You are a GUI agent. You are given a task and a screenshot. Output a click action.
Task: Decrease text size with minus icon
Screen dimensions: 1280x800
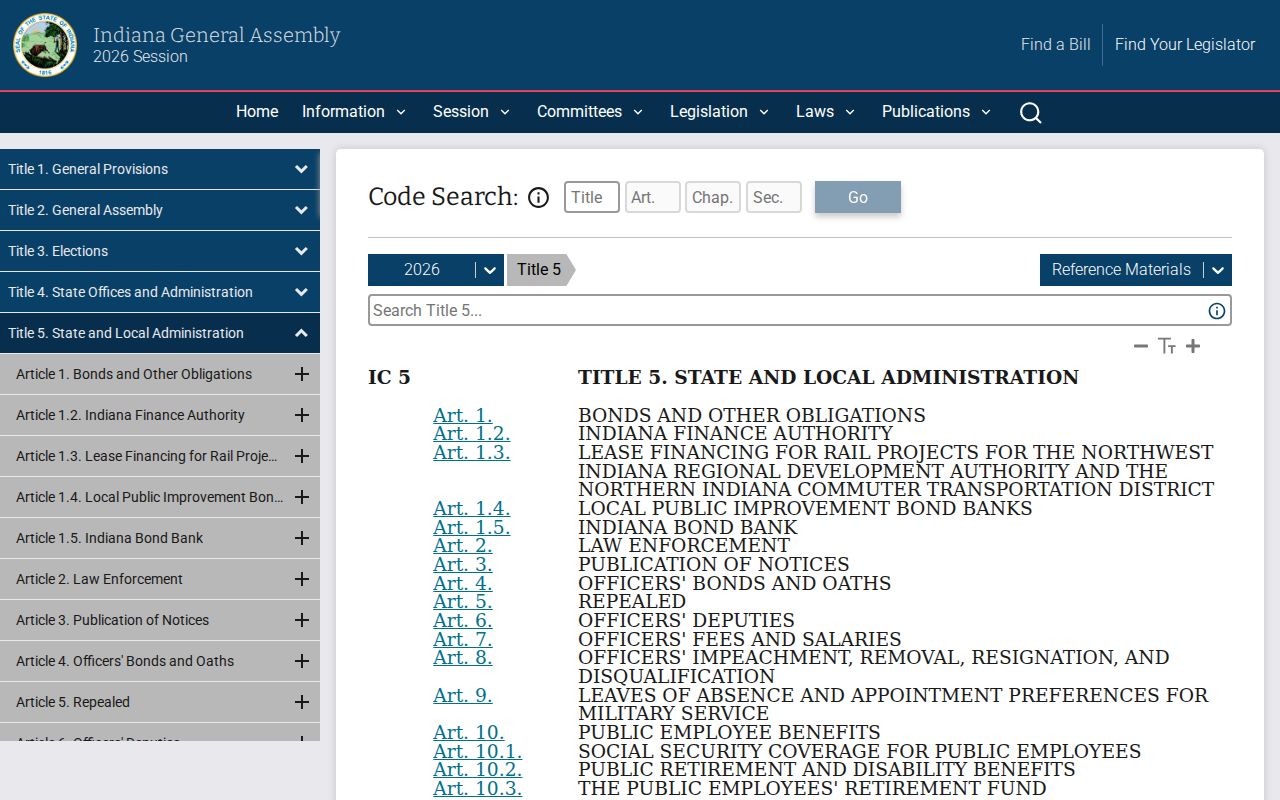pyautogui.click(x=1141, y=346)
